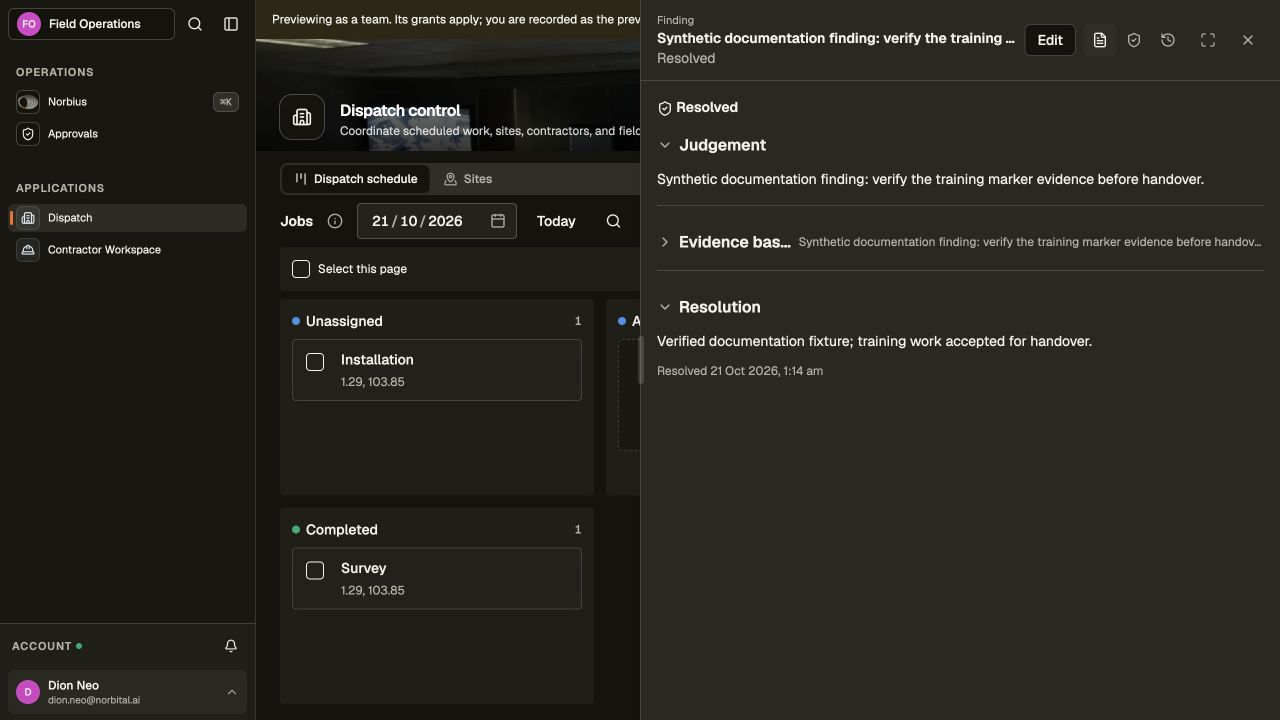The image size is (1280, 720).
Task: Click the Edit button on the finding
Action: 1050,40
